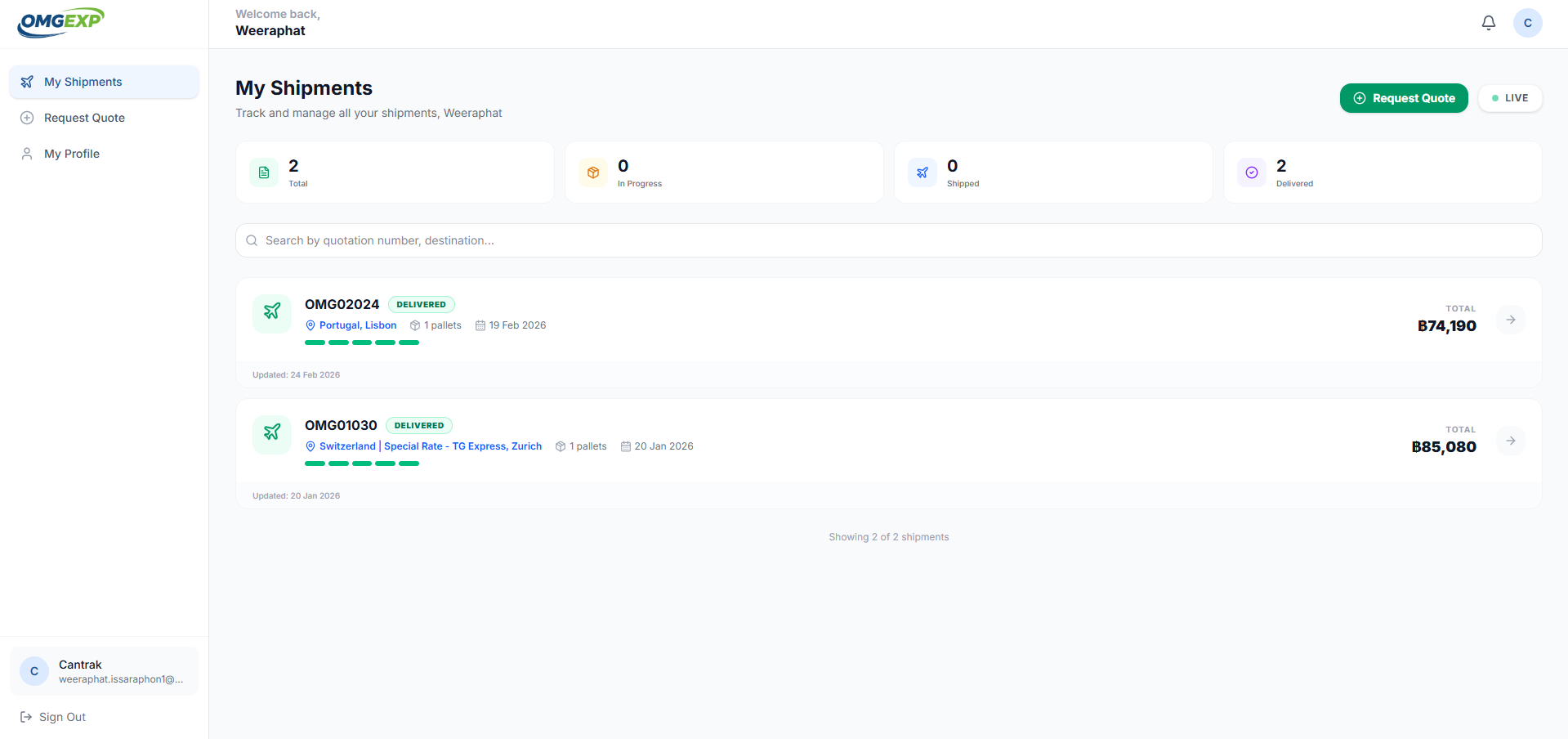
Task: Click total amount ฿85,080
Action: pyautogui.click(x=1444, y=447)
